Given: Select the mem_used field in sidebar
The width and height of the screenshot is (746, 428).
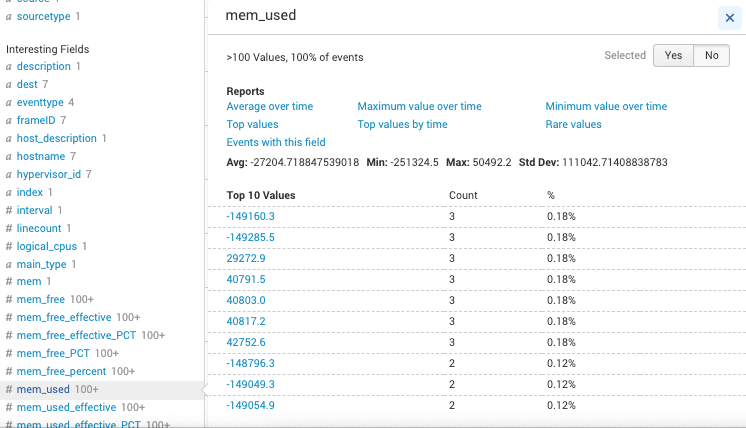Looking at the screenshot, I should [x=44, y=389].
